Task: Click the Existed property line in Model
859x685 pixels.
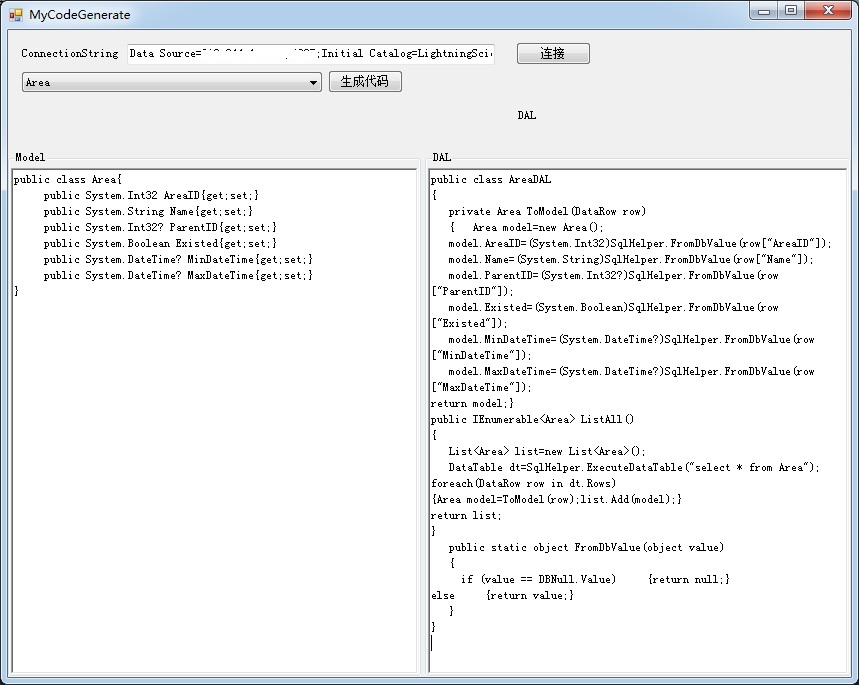Action: (x=160, y=243)
